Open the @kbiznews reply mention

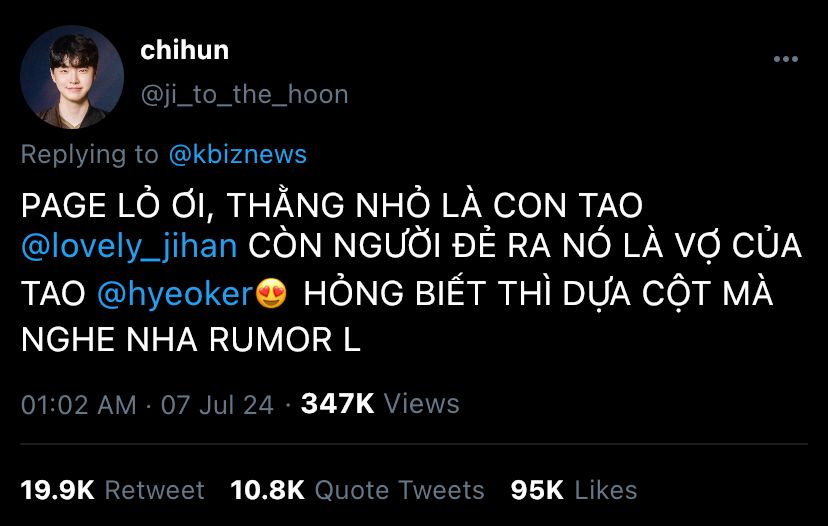point(238,154)
